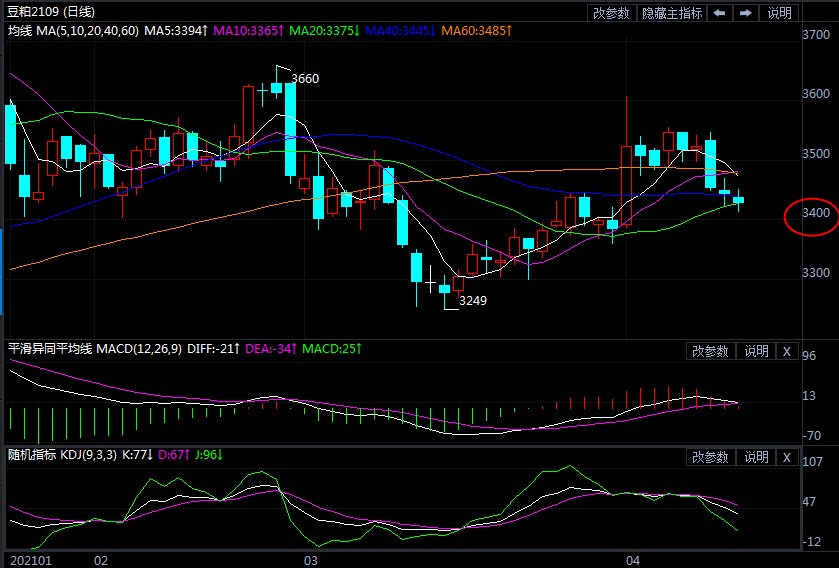
Task: Open 改参数 for the KDJ panel
Action: point(711,457)
